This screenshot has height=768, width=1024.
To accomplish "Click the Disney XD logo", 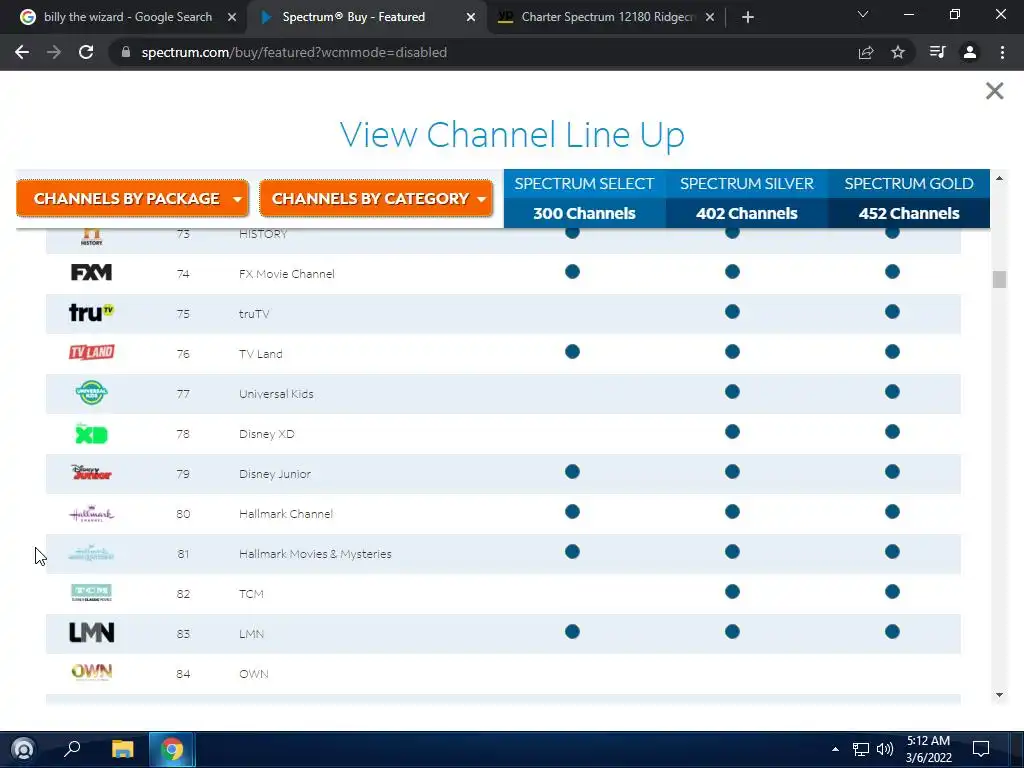I will (91, 433).
